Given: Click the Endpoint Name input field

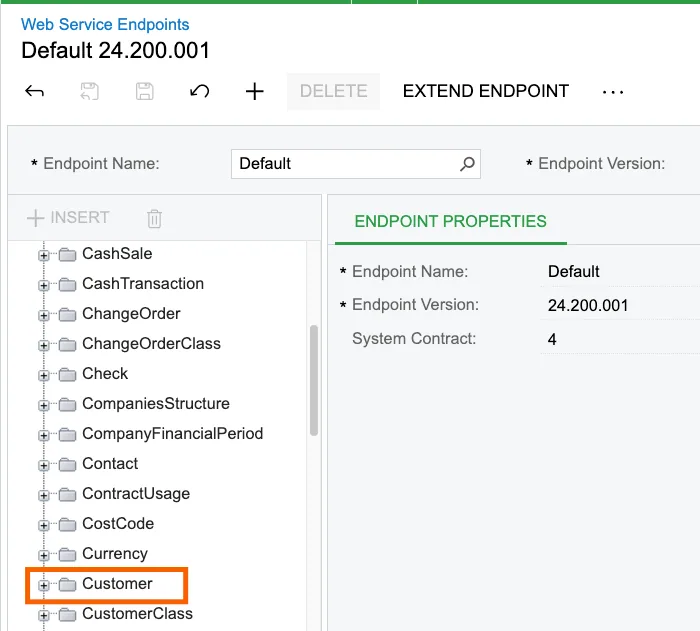Looking at the screenshot, I should (356, 164).
